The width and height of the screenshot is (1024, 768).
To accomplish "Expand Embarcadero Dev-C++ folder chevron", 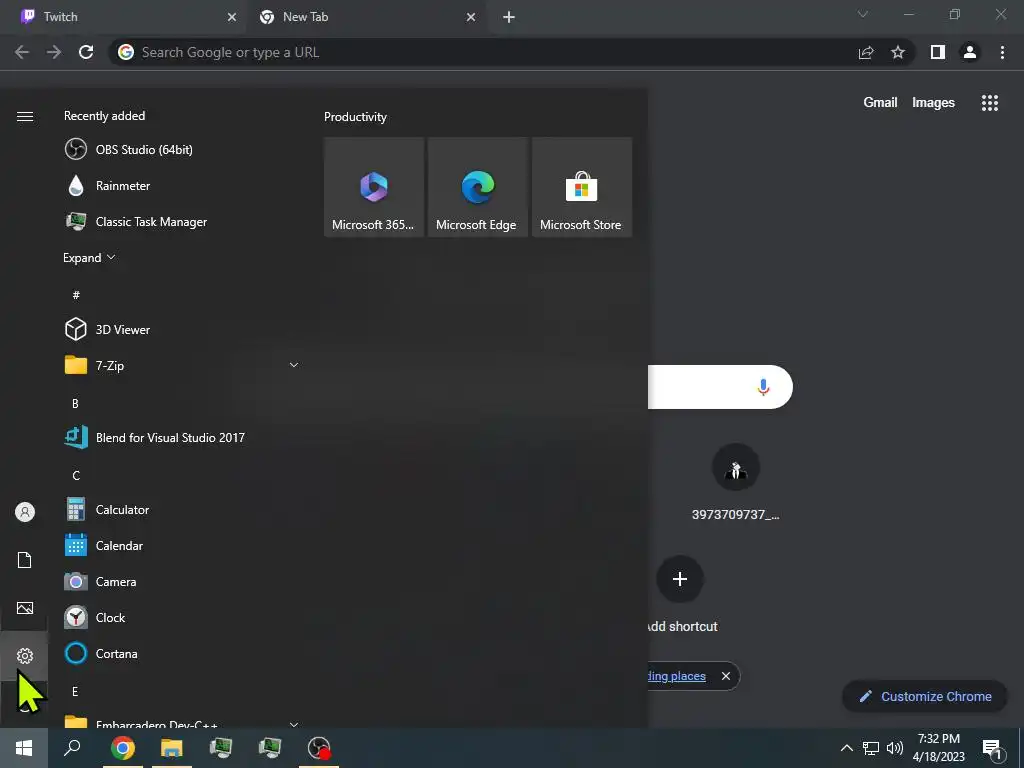I will point(294,724).
